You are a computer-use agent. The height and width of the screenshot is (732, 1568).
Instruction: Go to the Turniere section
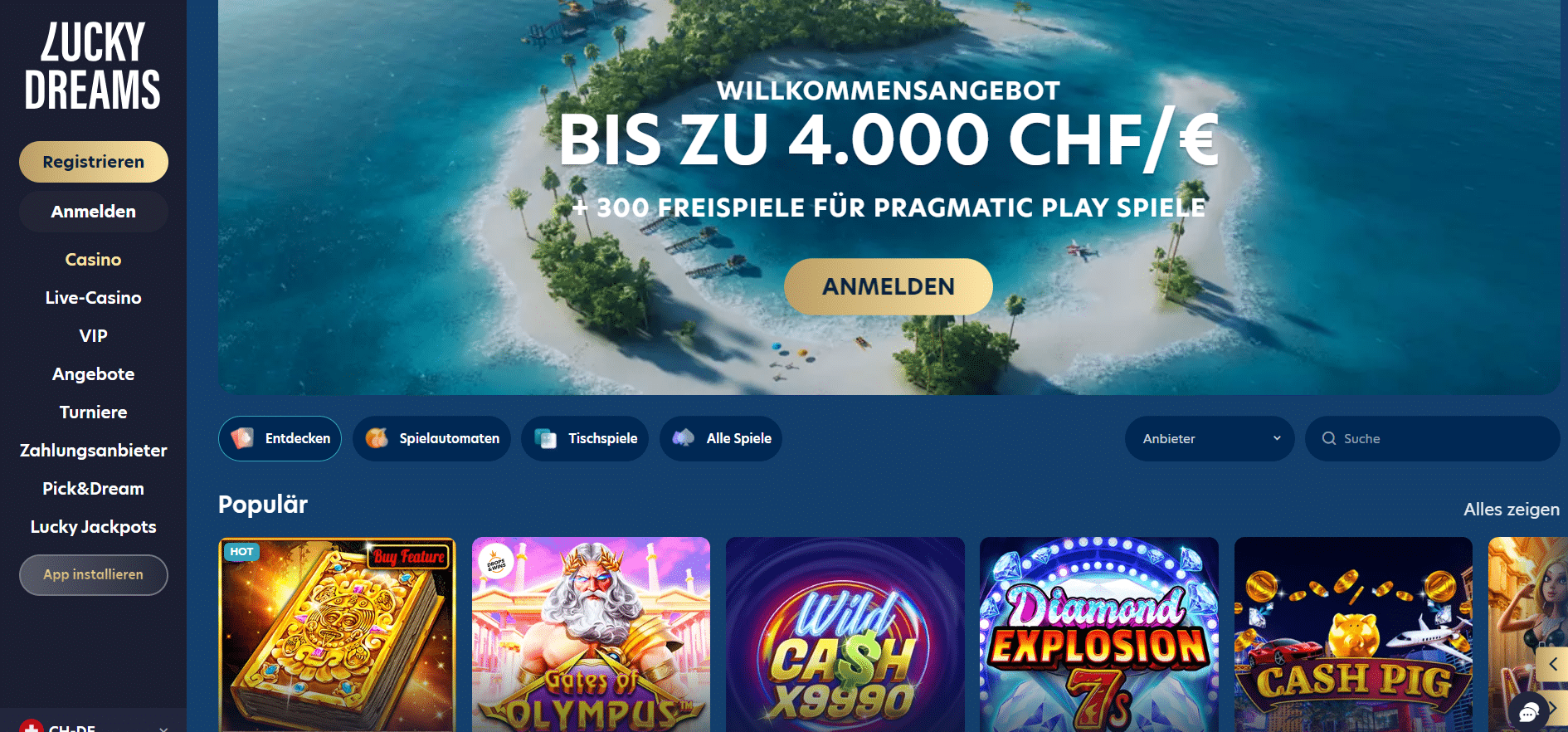coord(93,412)
